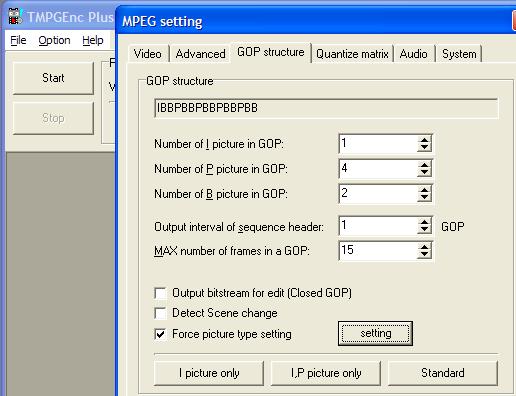Increase Number of I picture in GOP
516x396 pixels.
(424, 140)
